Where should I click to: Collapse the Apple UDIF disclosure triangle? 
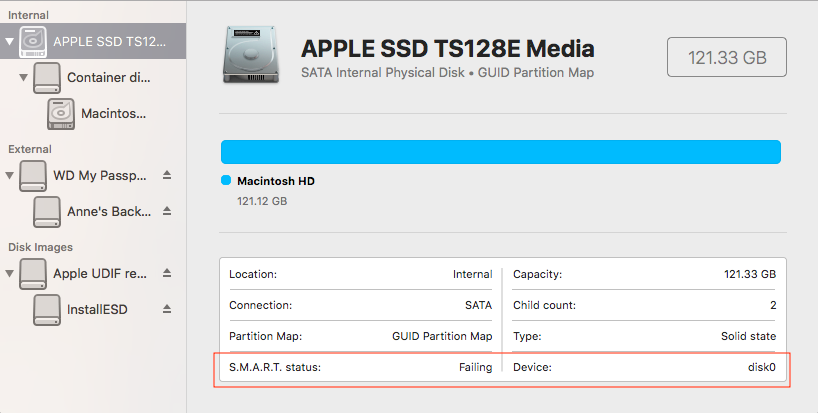[x=9, y=273]
